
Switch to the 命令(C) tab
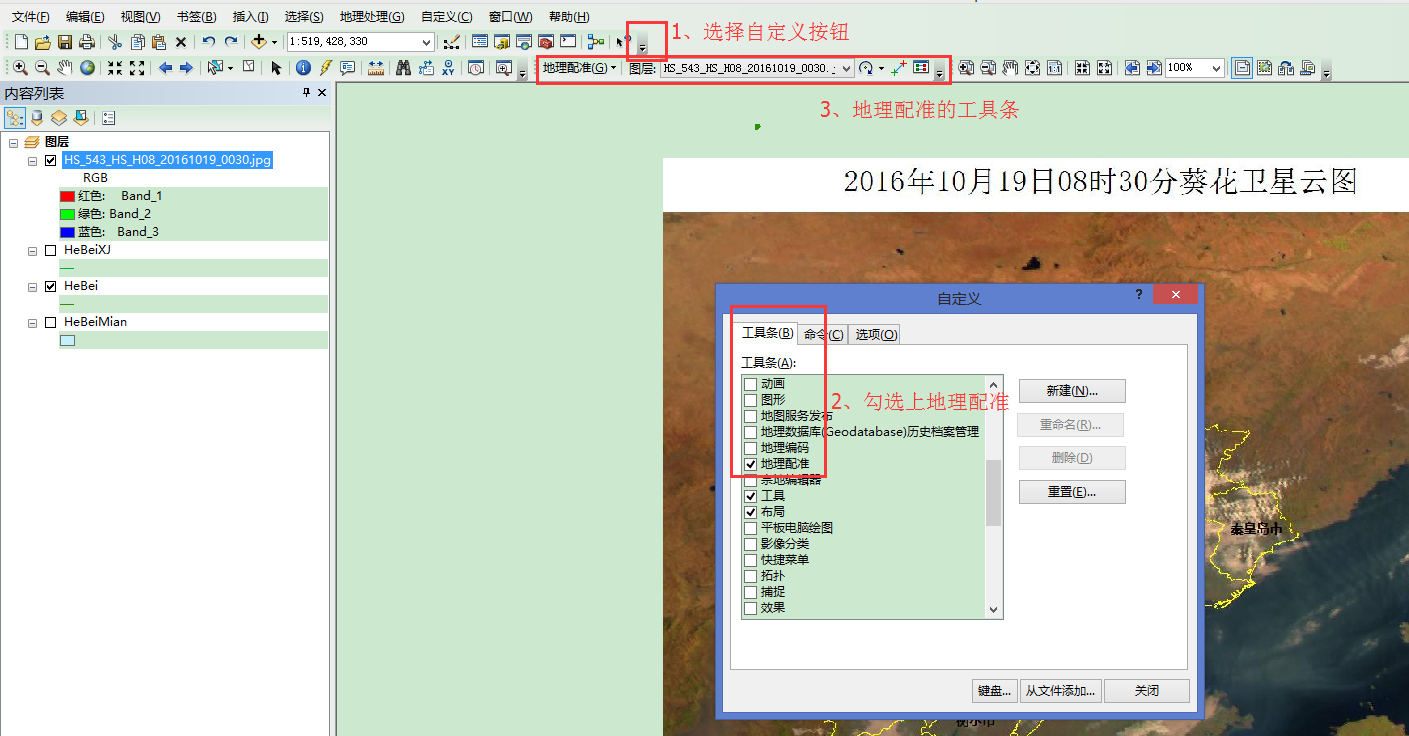[x=823, y=334]
